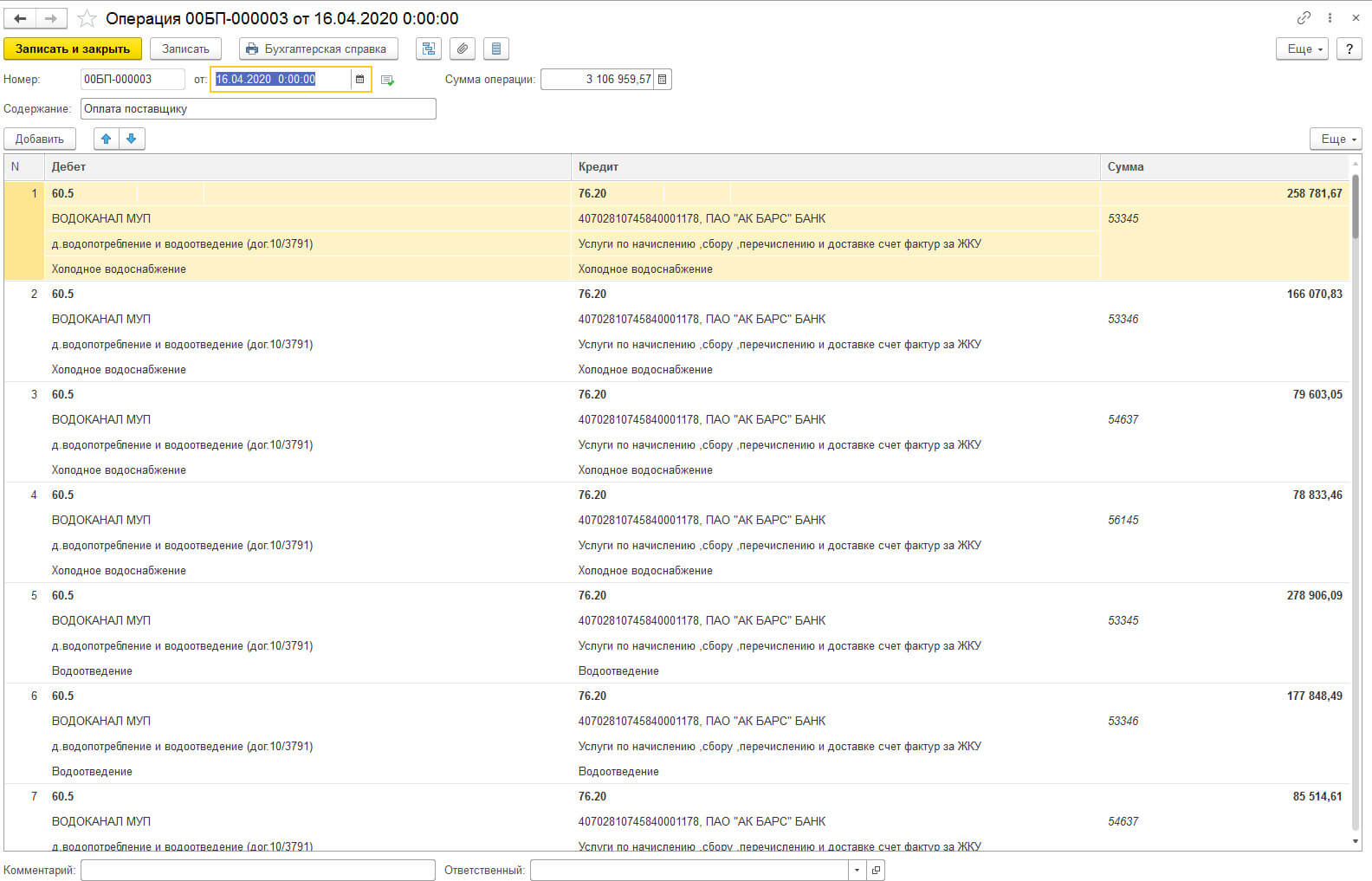Move the row down with the blue arrow
1372x881 pixels.
(x=132, y=139)
